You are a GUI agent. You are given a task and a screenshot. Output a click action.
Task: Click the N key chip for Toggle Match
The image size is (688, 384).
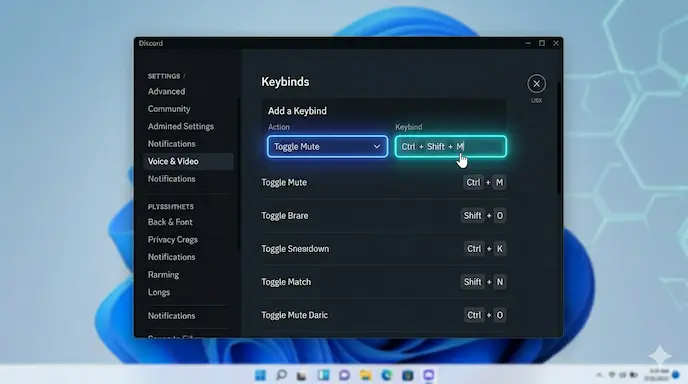[499, 282]
